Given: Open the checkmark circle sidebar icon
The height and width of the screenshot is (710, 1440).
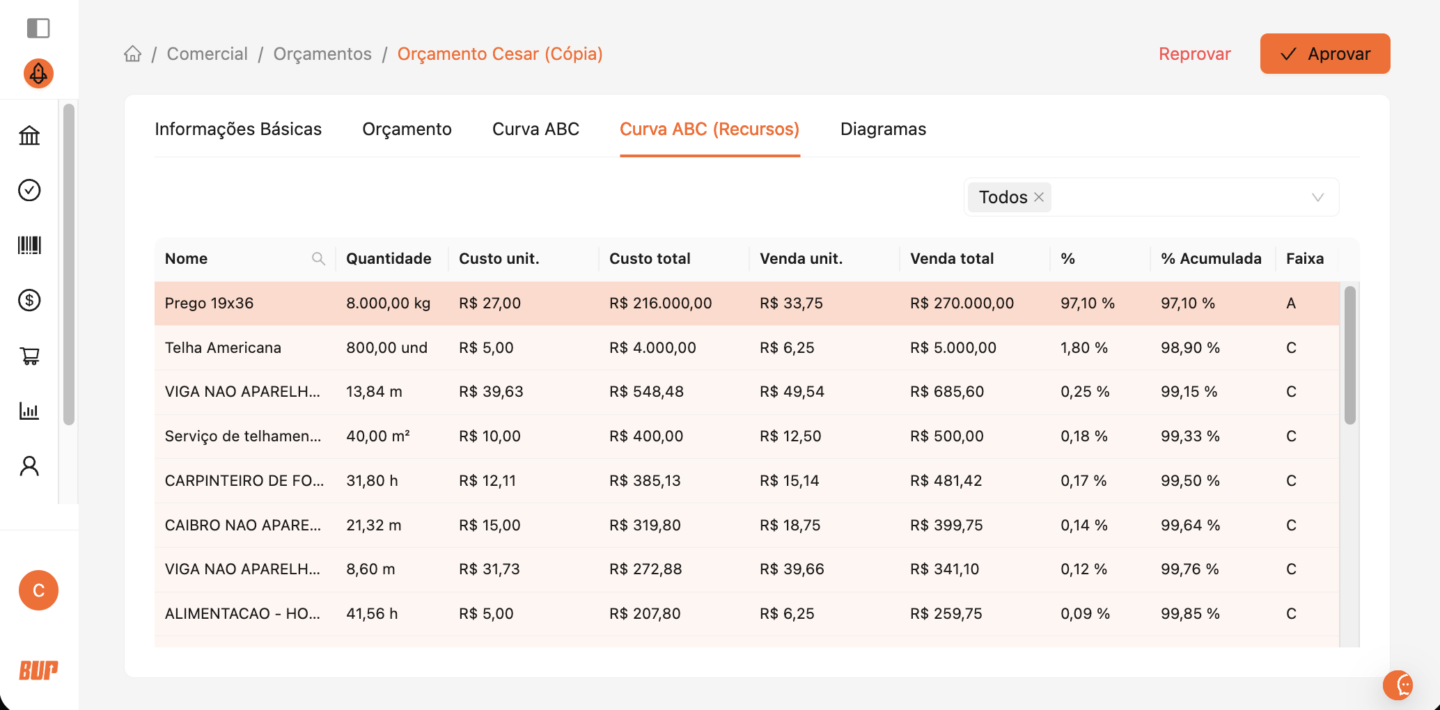Looking at the screenshot, I should [30, 190].
